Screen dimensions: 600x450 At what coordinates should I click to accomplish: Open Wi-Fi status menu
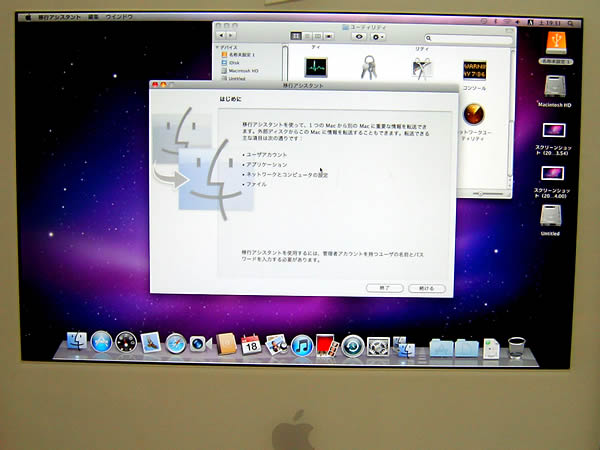(507, 22)
